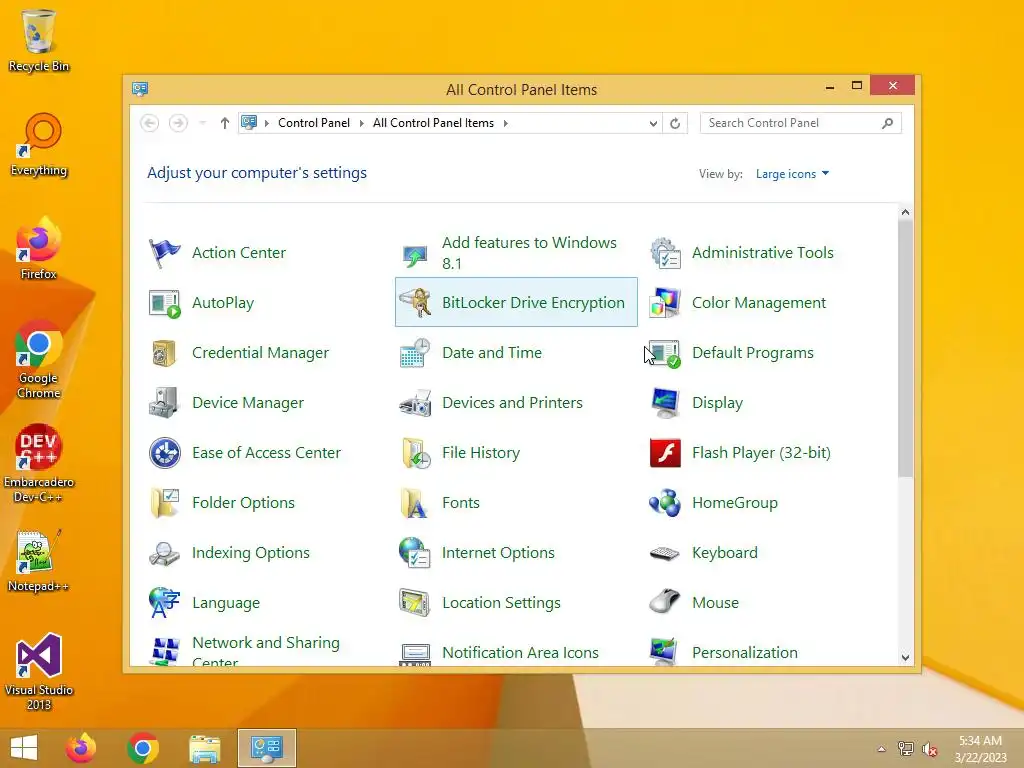Open the BitLocker Drive Encryption key icon

tap(415, 303)
